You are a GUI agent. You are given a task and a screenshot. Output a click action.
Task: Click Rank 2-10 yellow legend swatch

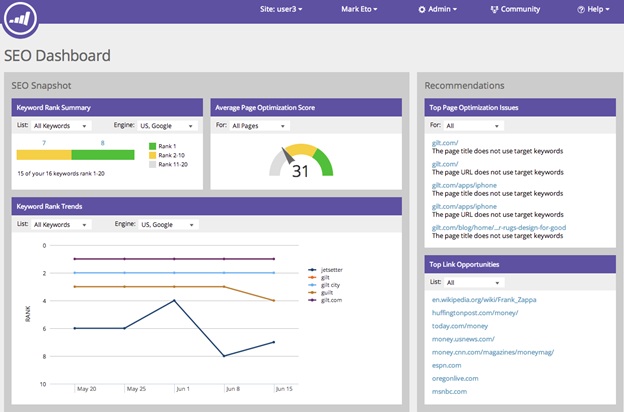pos(152,155)
